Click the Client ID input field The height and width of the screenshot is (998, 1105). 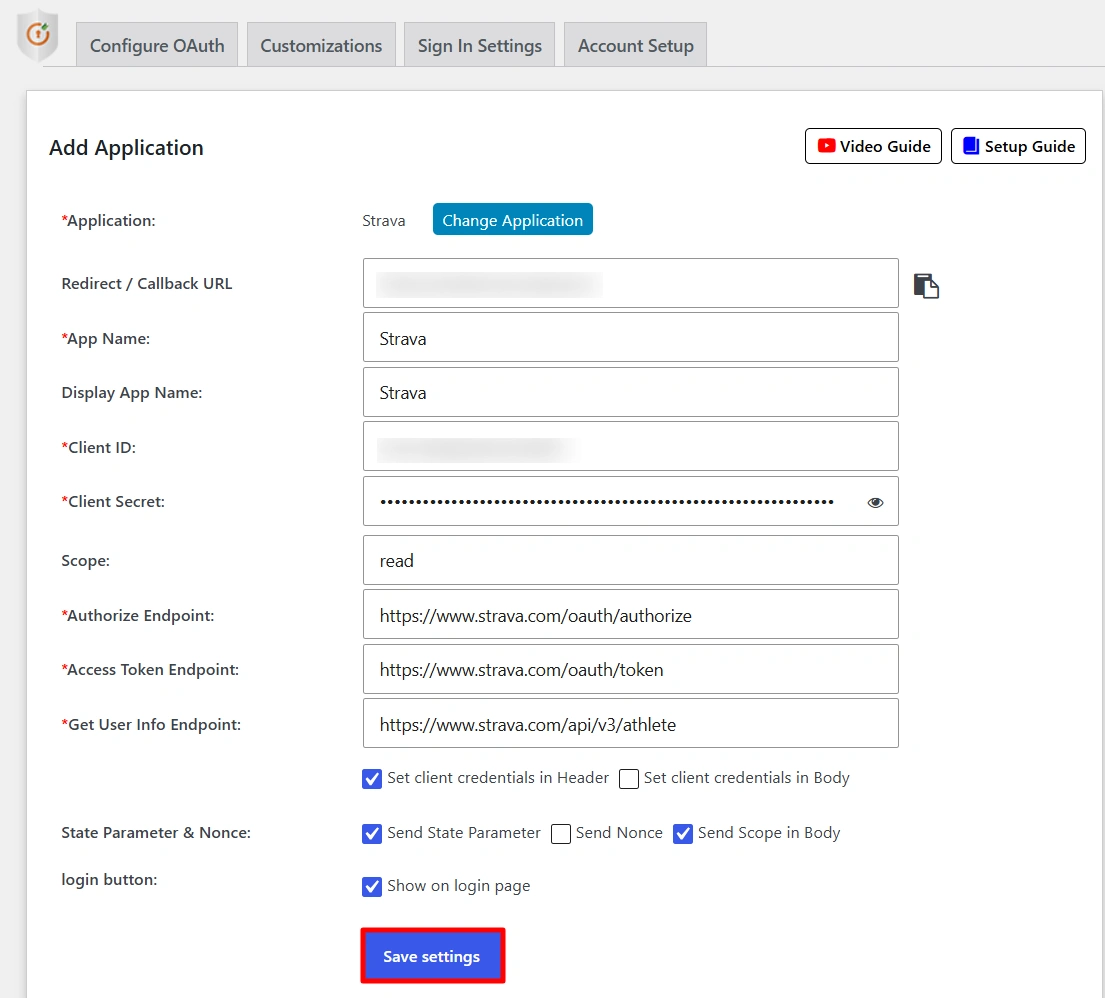[631, 446]
